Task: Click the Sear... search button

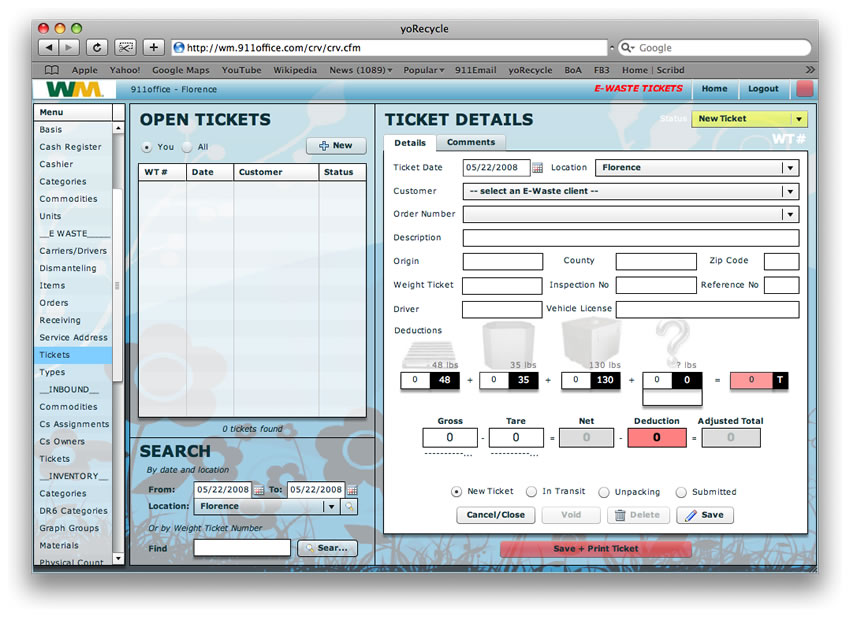Action: tap(327, 548)
